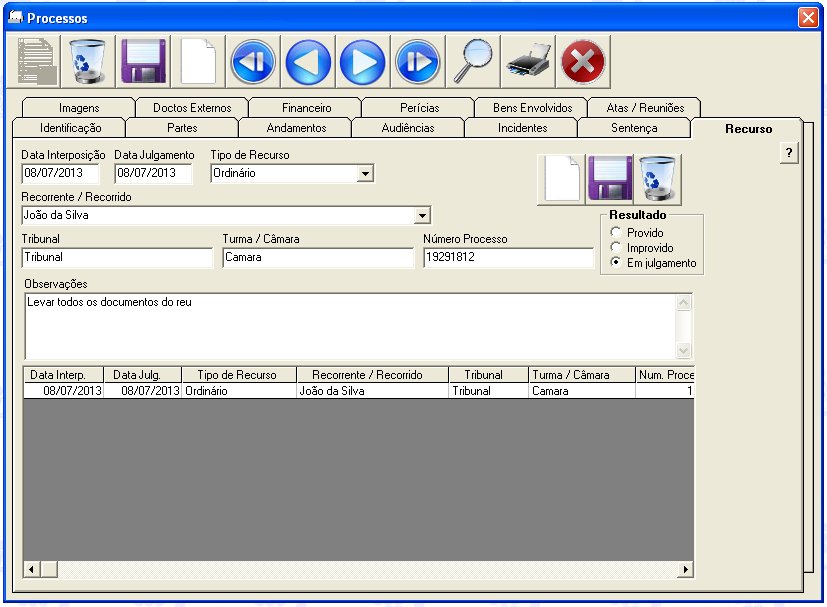Screen dimensions: 827x607
Task: Click inside the Observações text area
Action: (350, 326)
